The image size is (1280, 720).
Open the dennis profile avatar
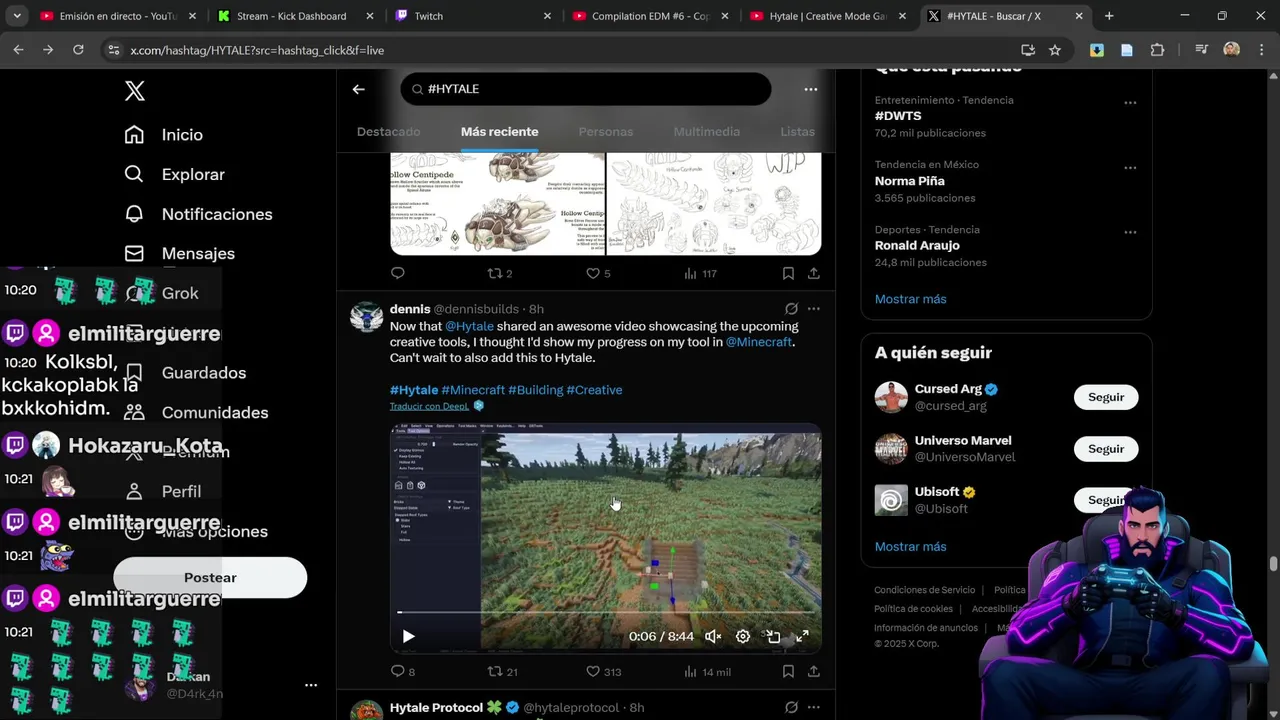pyautogui.click(x=366, y=317)
